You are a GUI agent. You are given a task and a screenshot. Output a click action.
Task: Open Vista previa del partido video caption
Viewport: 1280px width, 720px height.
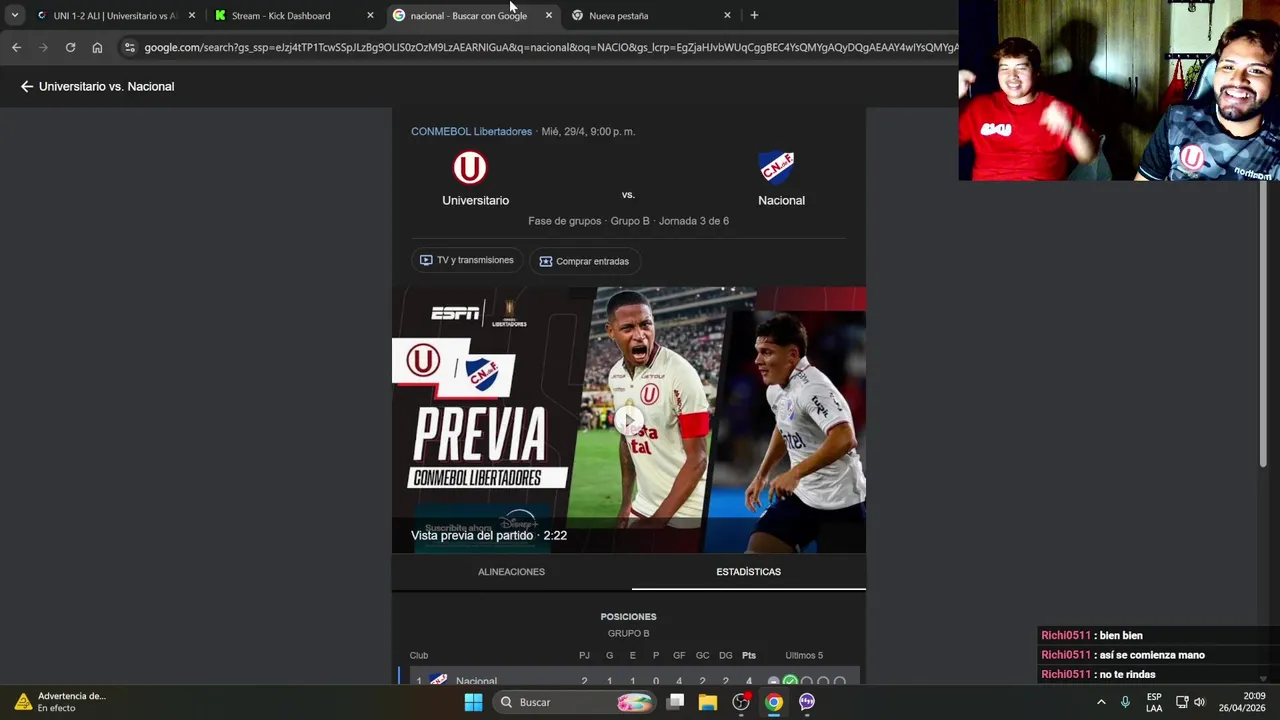[x=489, y=535]
